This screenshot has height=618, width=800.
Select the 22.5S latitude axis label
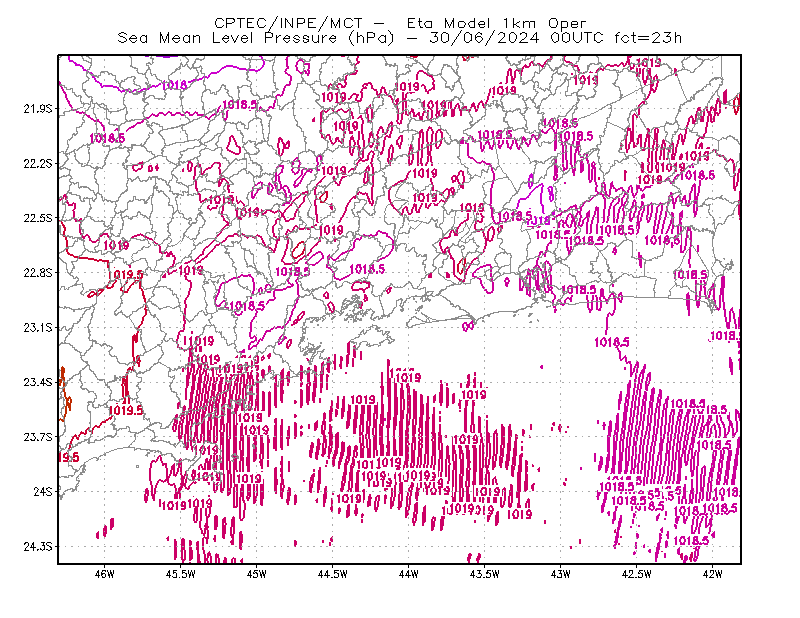coord(38,218)
